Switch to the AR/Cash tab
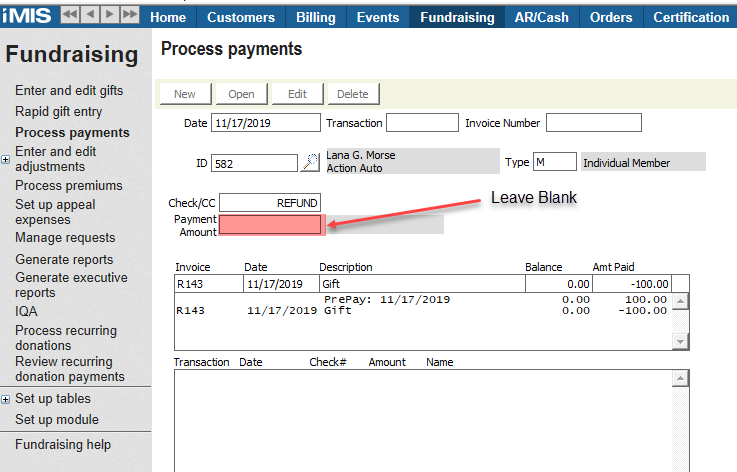This screenshot has width=737, height=472. click(x=541, y=17)
